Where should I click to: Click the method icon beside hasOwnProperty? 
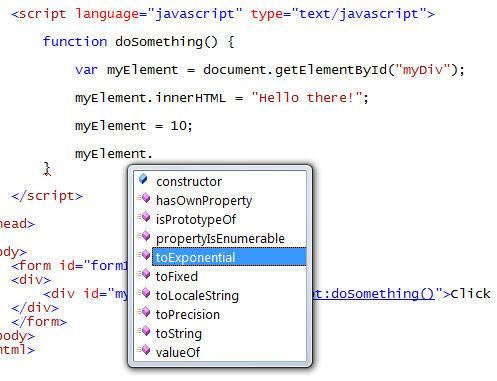coord(144,198)
